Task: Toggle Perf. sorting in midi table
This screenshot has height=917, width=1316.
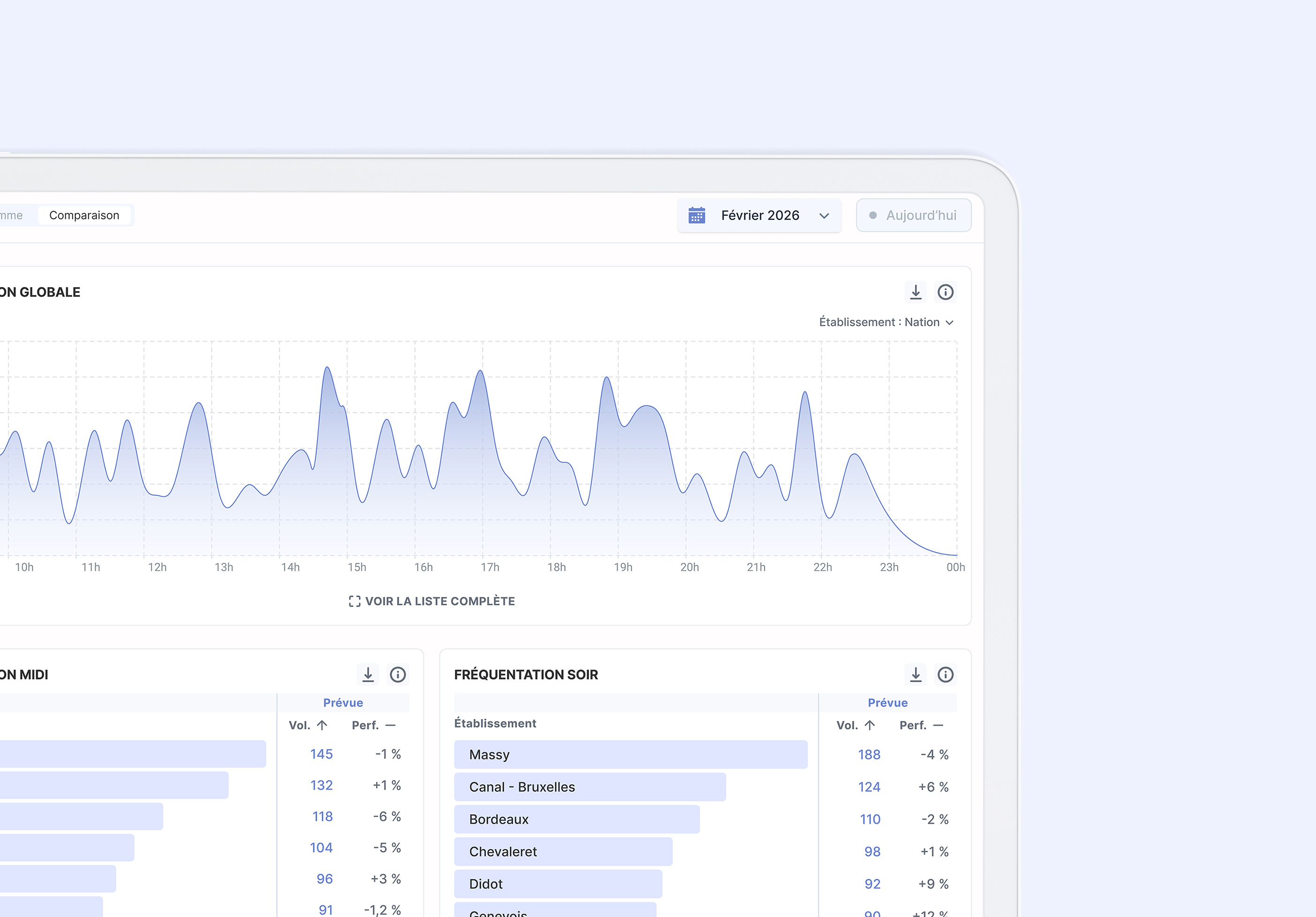Action: pos(391,725)
